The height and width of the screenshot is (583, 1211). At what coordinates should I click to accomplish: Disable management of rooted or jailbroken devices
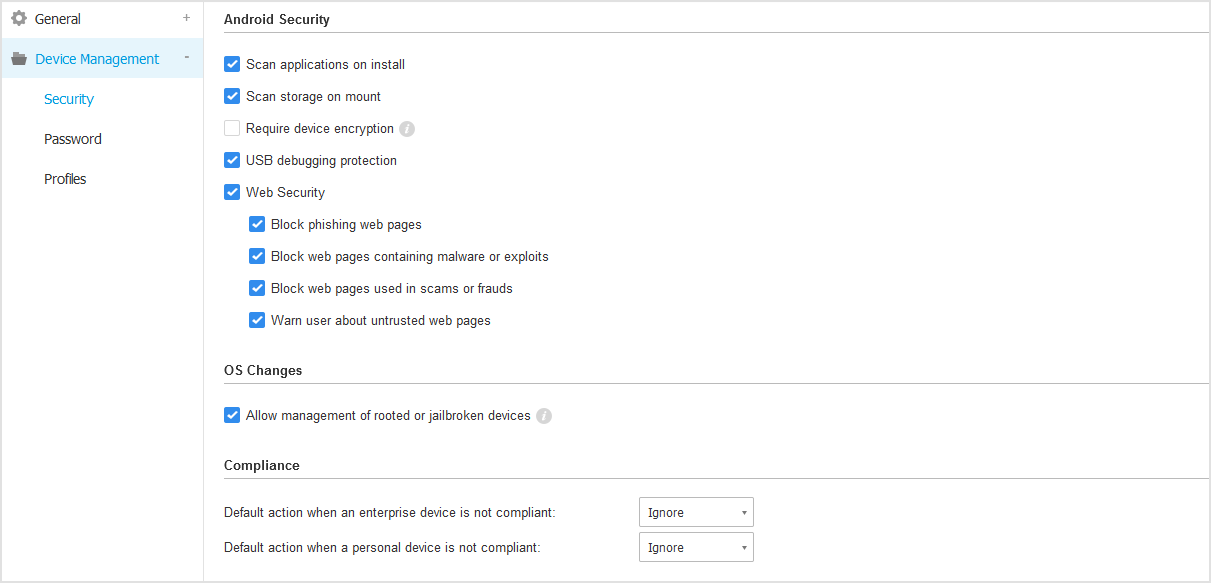[232, 415]
